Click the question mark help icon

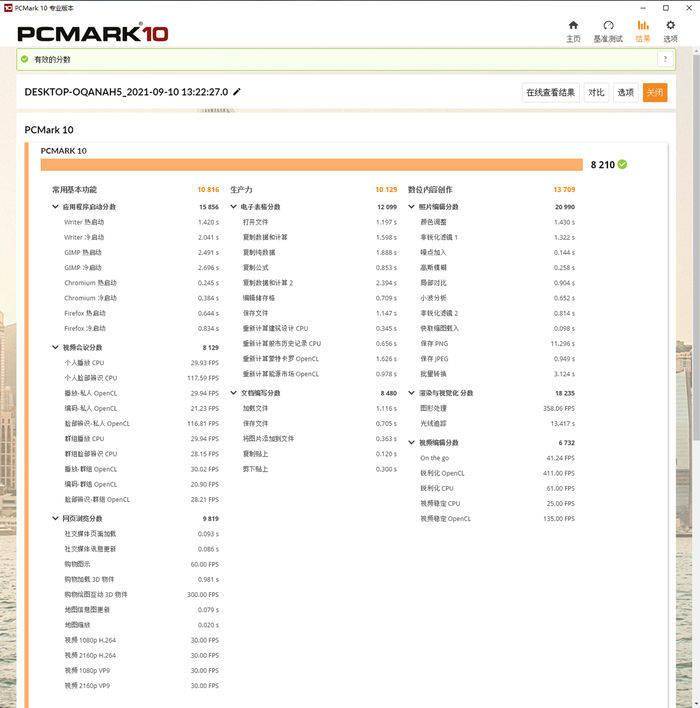[x=665, y=59]
